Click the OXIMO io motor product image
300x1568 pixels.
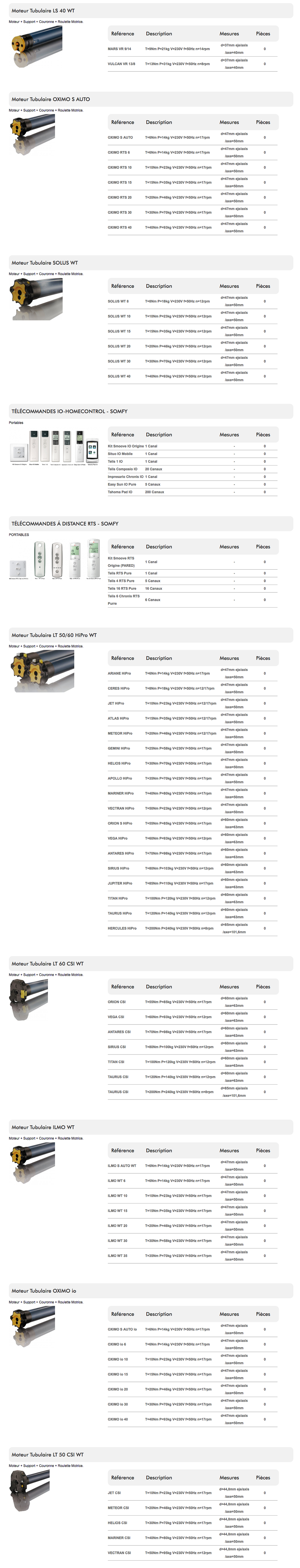point(33,1326)
